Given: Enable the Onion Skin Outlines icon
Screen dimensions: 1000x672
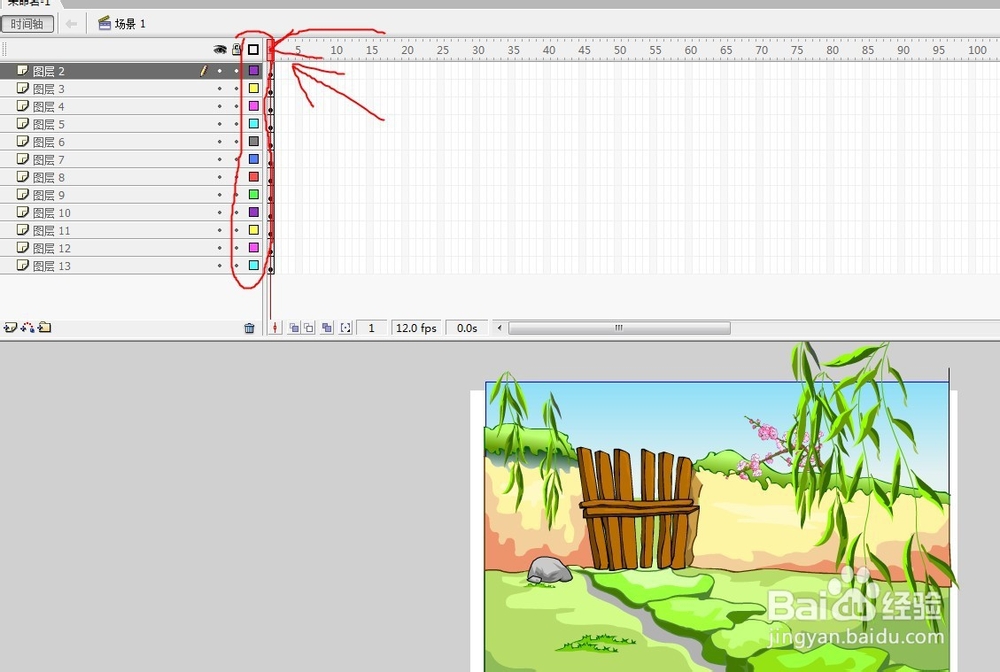Looking at the screenshot, I should point(309,328).
